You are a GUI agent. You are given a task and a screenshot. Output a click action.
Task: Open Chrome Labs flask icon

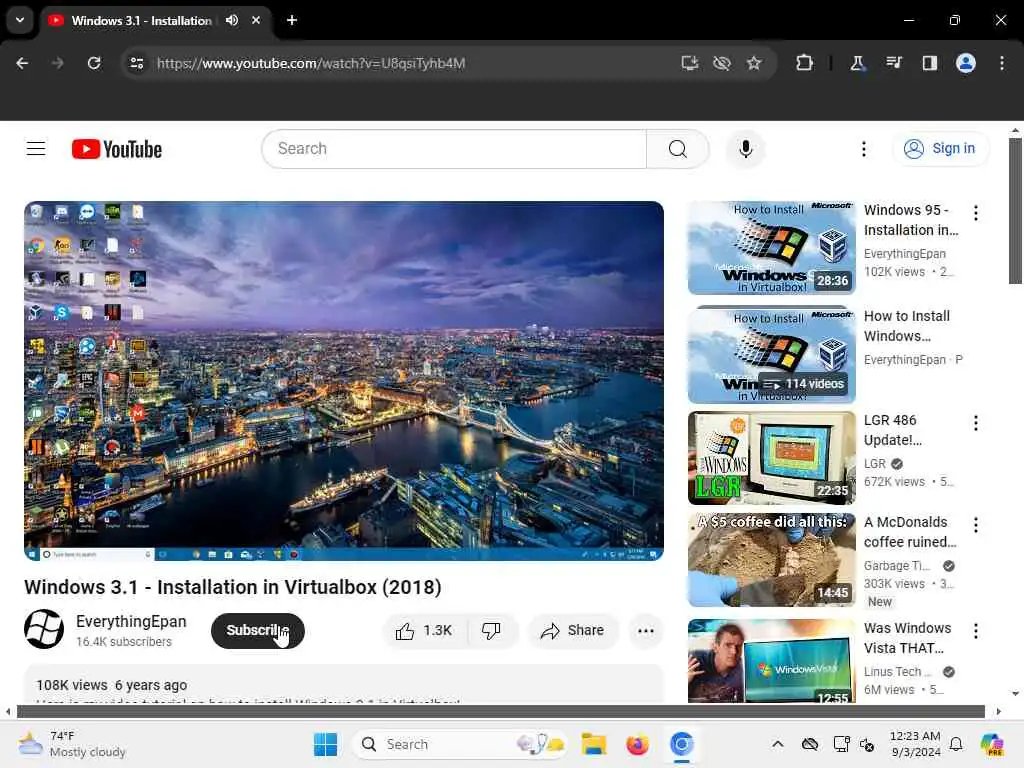click(857, 63)
